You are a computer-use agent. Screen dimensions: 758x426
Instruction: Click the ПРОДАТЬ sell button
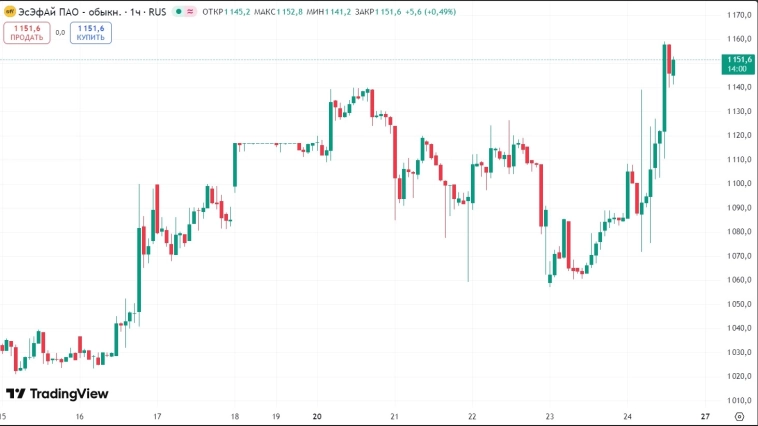tap(27, 33)
